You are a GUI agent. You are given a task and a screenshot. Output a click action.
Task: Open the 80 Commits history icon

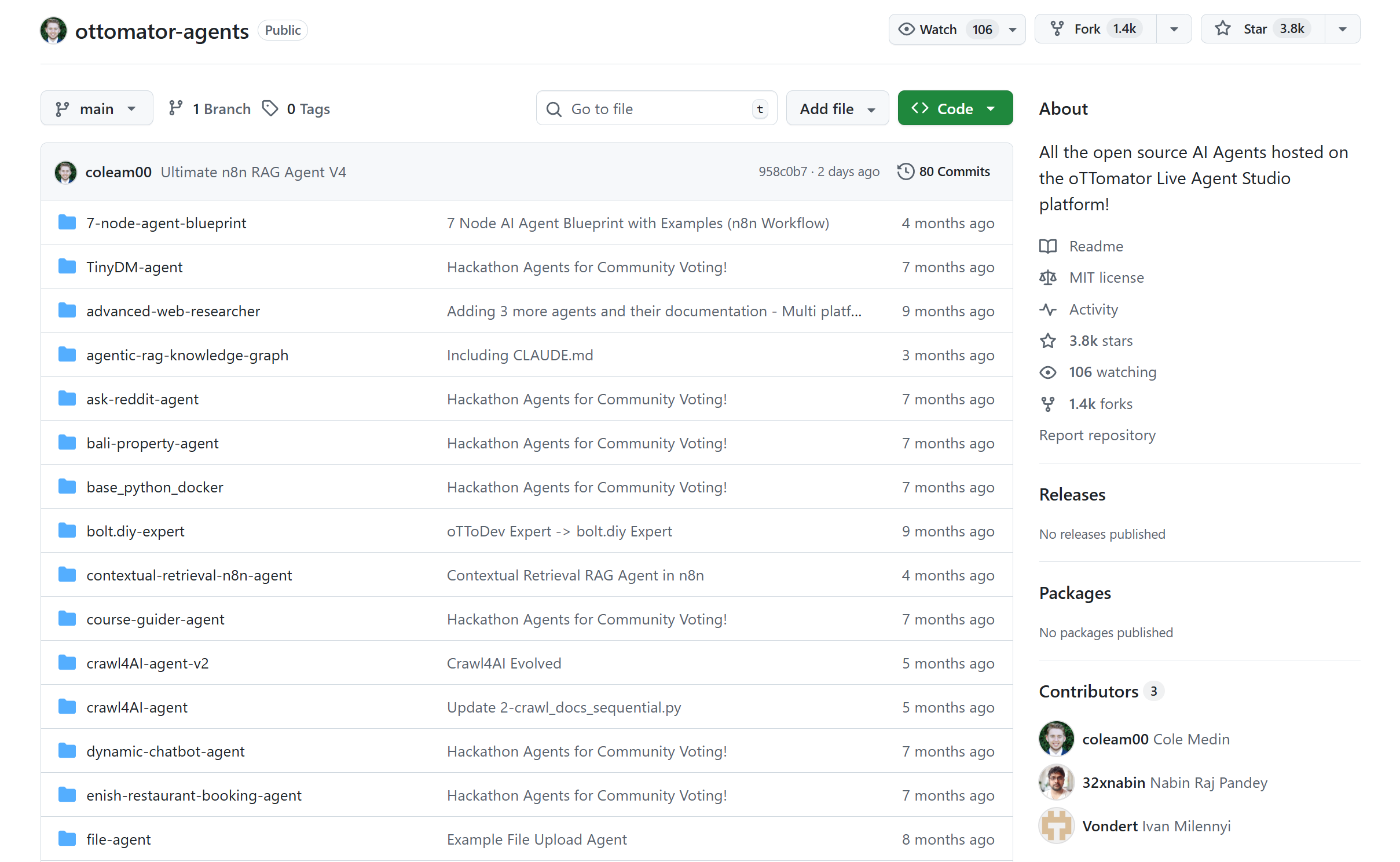pyautogui.click(x=906, y=171)
